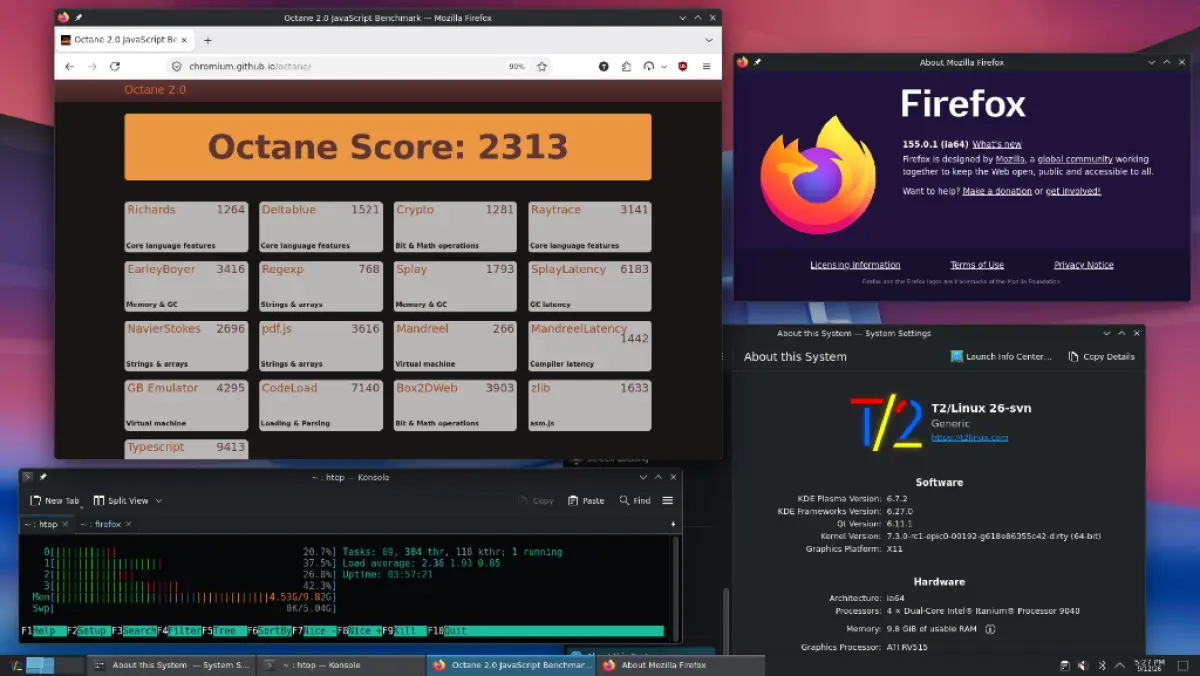The height and width of the screenshot is (676, 1200).
Task: Click Copy Details in System Settings
Action: 1101,356
